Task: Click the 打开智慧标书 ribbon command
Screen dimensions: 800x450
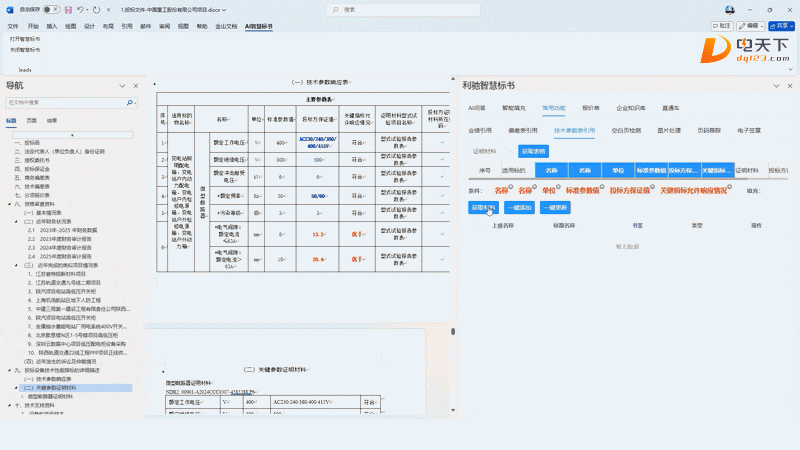Action: click(25, 39)
